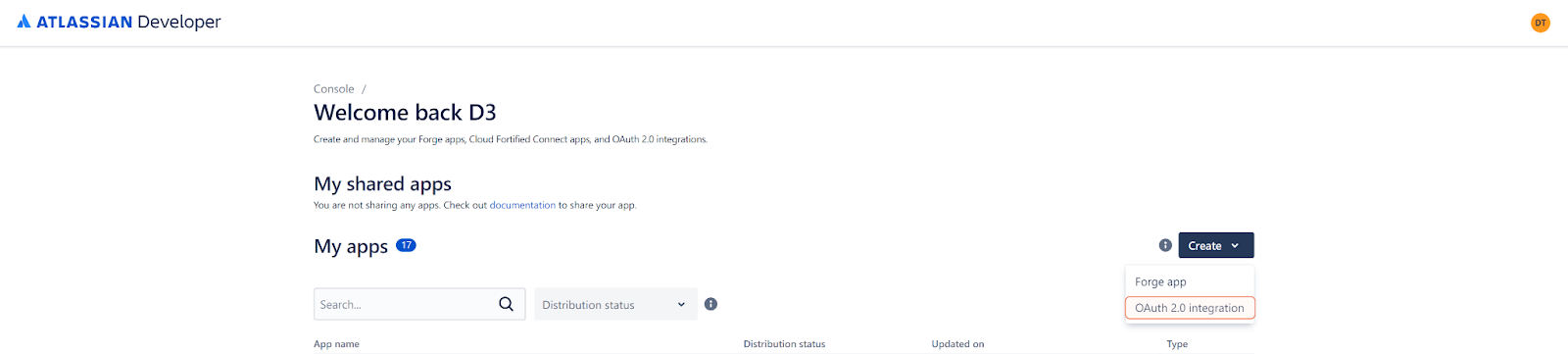Click the Type column header
Screen dimensions: 1568x354
1177,344
